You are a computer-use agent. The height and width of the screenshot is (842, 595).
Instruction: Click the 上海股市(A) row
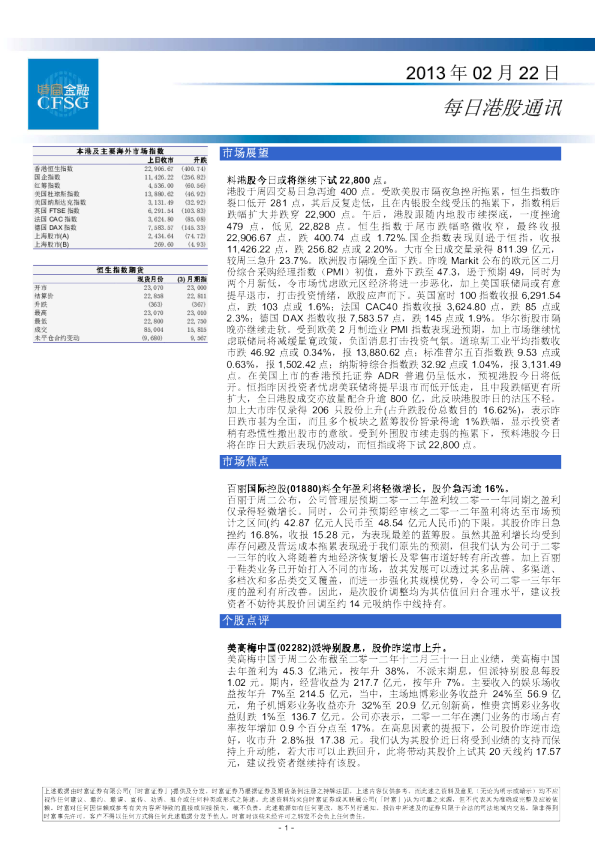coord(120,236)
